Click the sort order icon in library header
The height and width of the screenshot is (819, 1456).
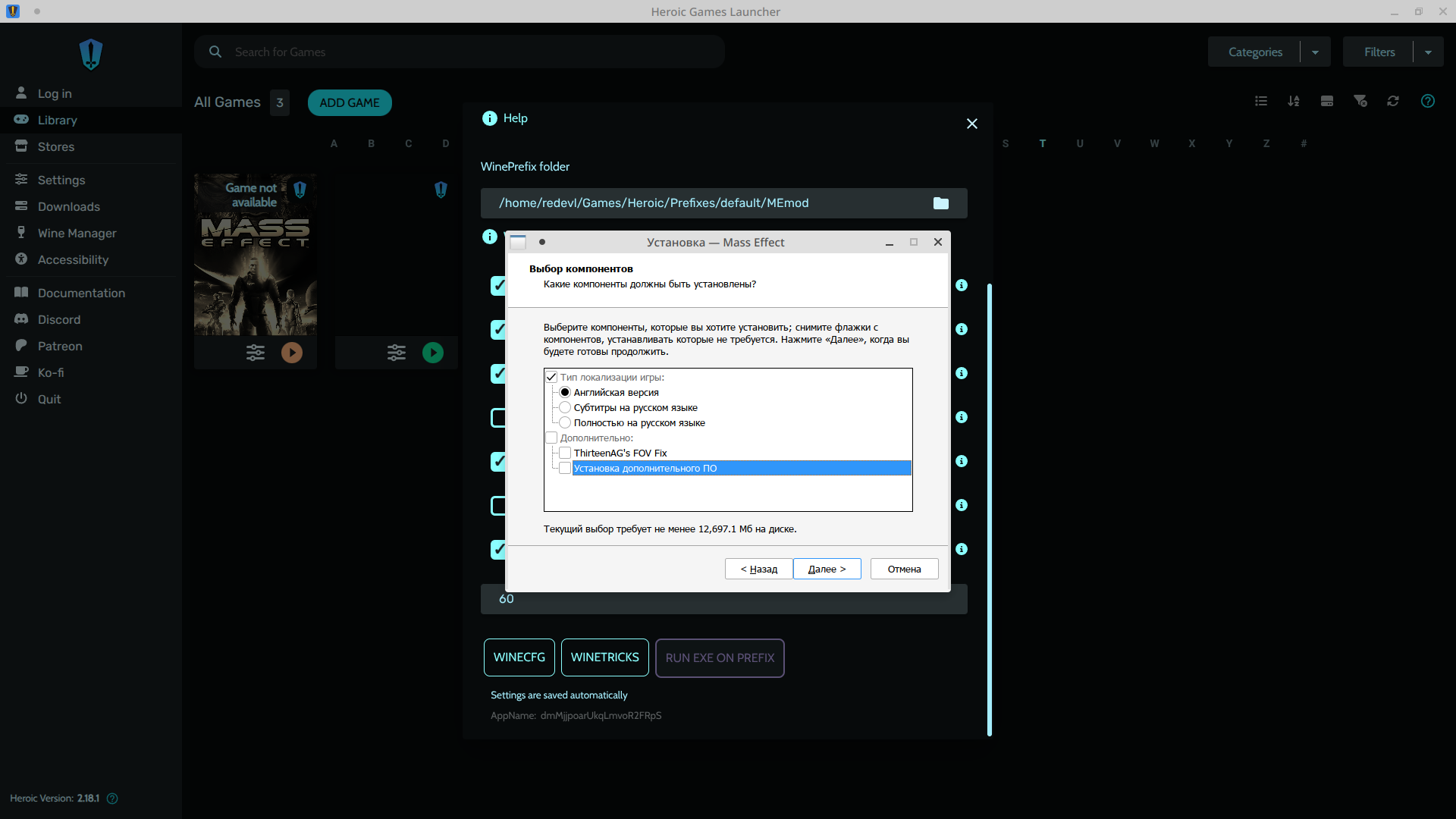(x=1294, y=101)
